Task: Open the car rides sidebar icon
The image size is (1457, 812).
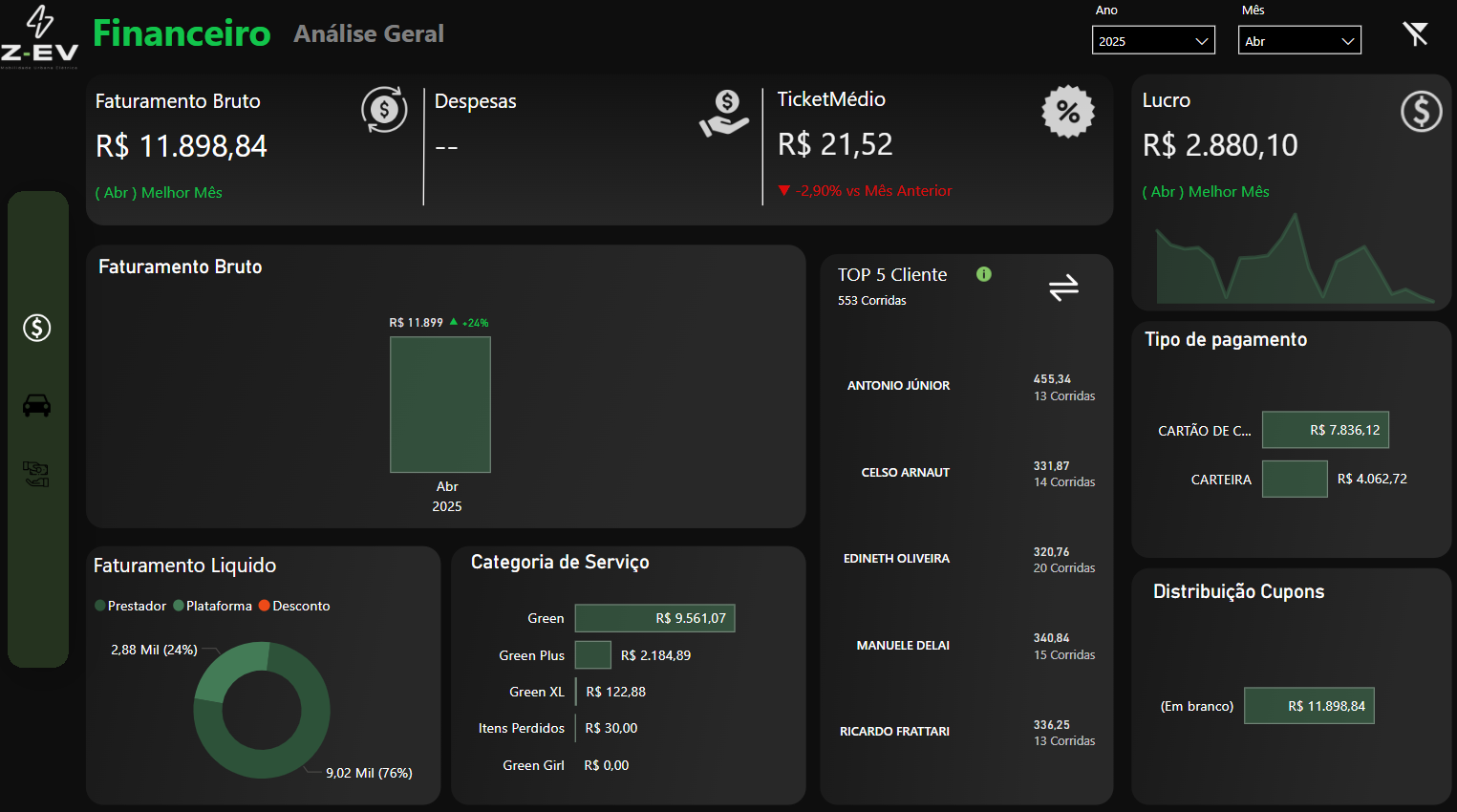Action: point(36,405)
